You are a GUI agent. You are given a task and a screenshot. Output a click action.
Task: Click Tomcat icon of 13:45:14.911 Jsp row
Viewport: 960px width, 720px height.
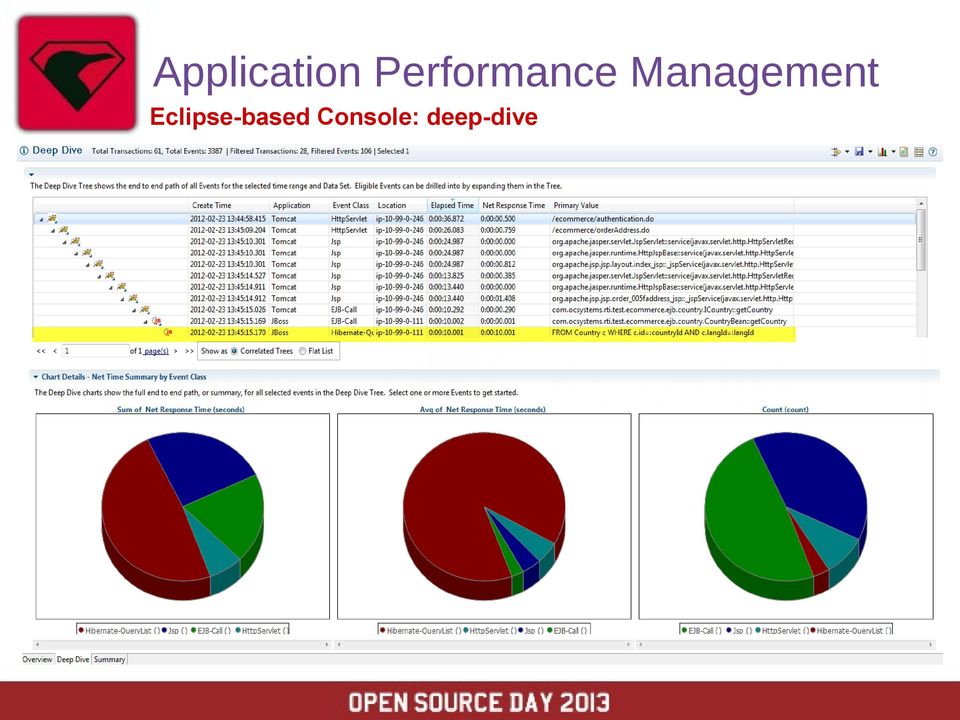point(122,287)
